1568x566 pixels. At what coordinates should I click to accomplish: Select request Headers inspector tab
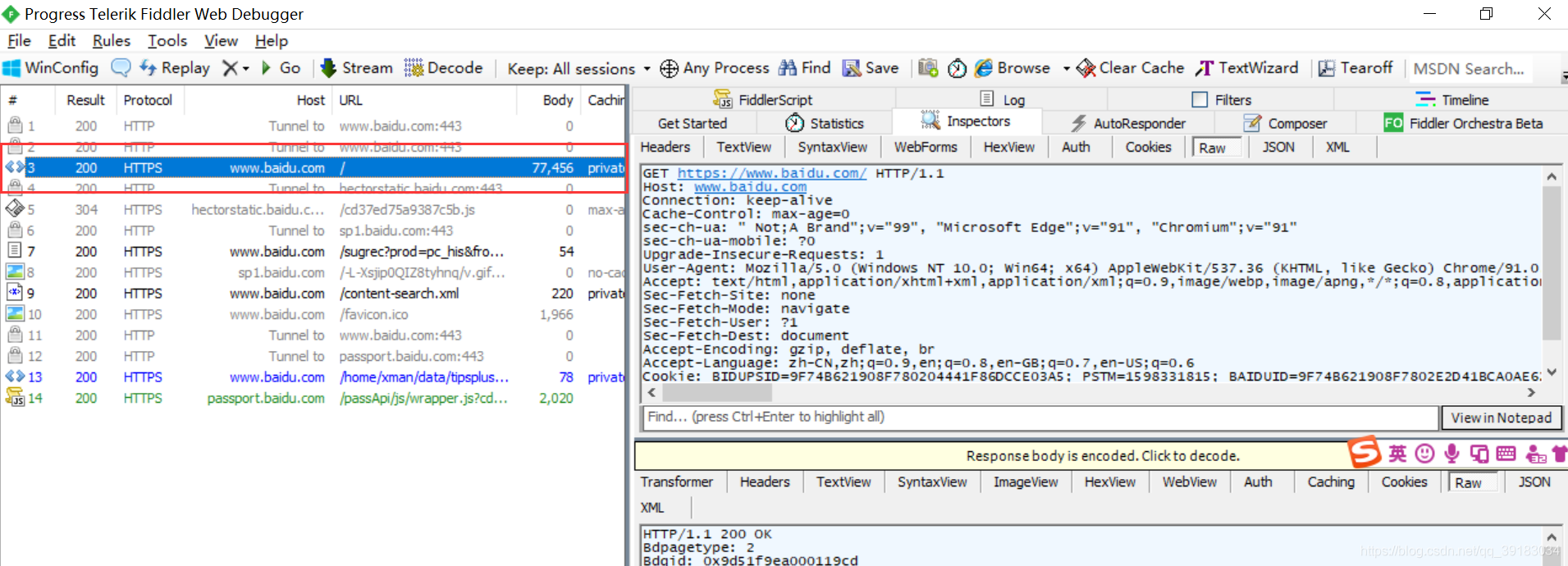(x=665, y=147)
